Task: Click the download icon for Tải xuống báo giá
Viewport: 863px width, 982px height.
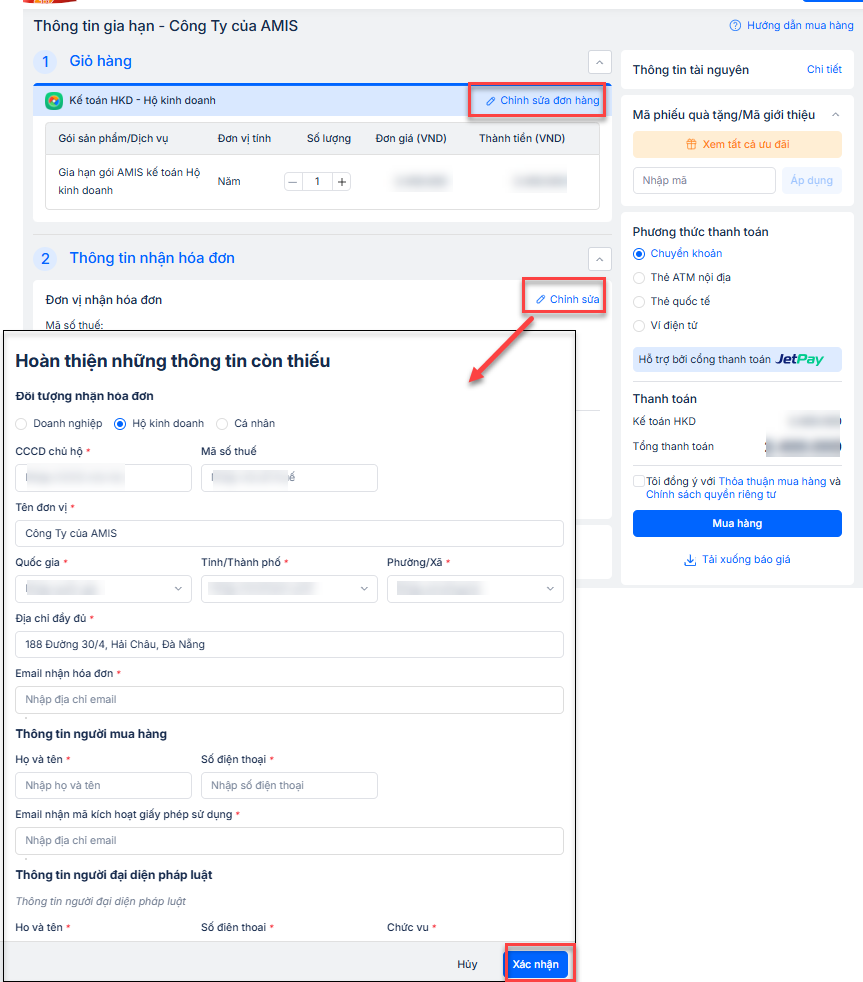Action: [x=689, y=560]
